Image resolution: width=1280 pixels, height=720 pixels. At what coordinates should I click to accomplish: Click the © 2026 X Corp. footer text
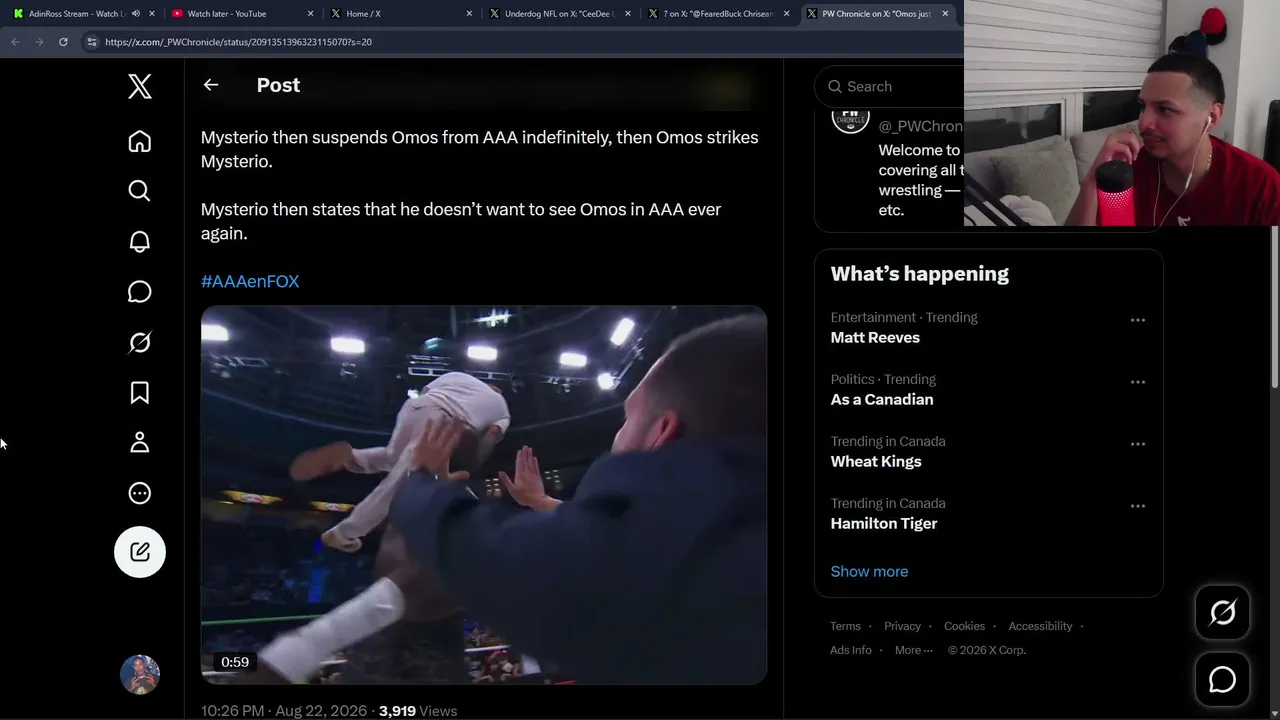(987, 650)
